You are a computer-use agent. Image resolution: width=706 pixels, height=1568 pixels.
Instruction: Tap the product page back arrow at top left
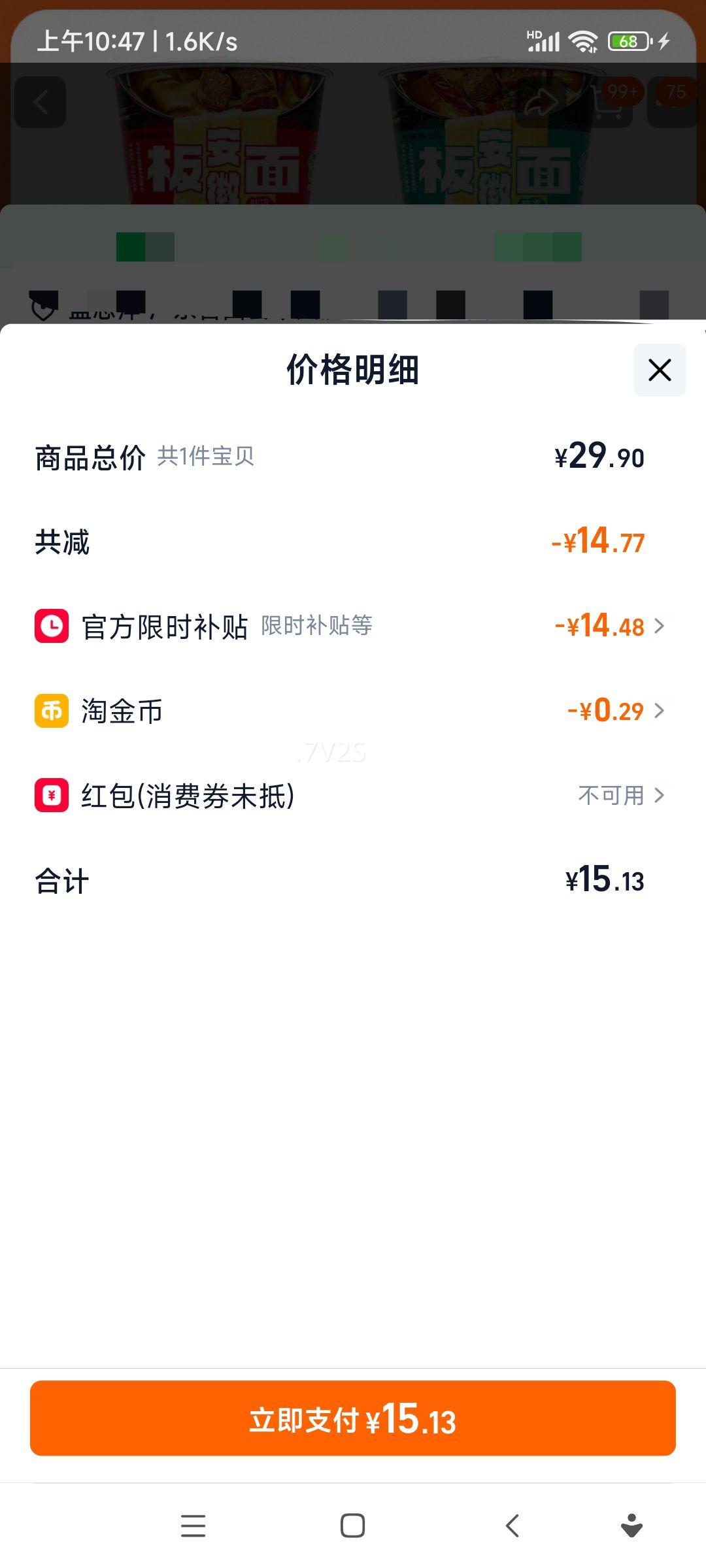tap(41, 102)
